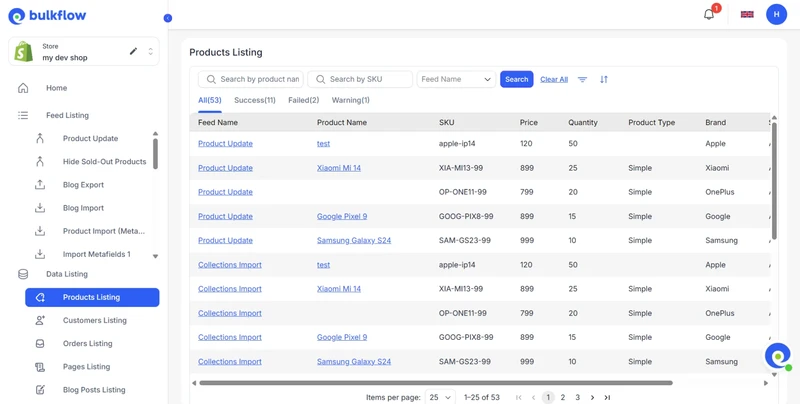The width and height of the screenshot is (800, 404).
Task: Open Product Import (Meta... feed
Action: pos(104,231)
